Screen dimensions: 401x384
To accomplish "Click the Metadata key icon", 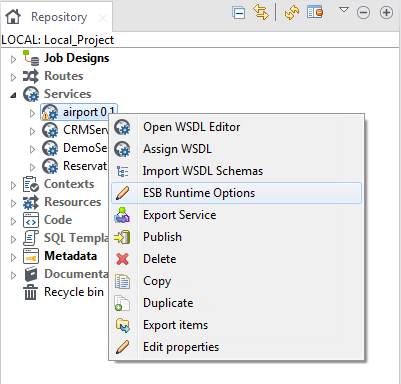I will pos(31,256).
